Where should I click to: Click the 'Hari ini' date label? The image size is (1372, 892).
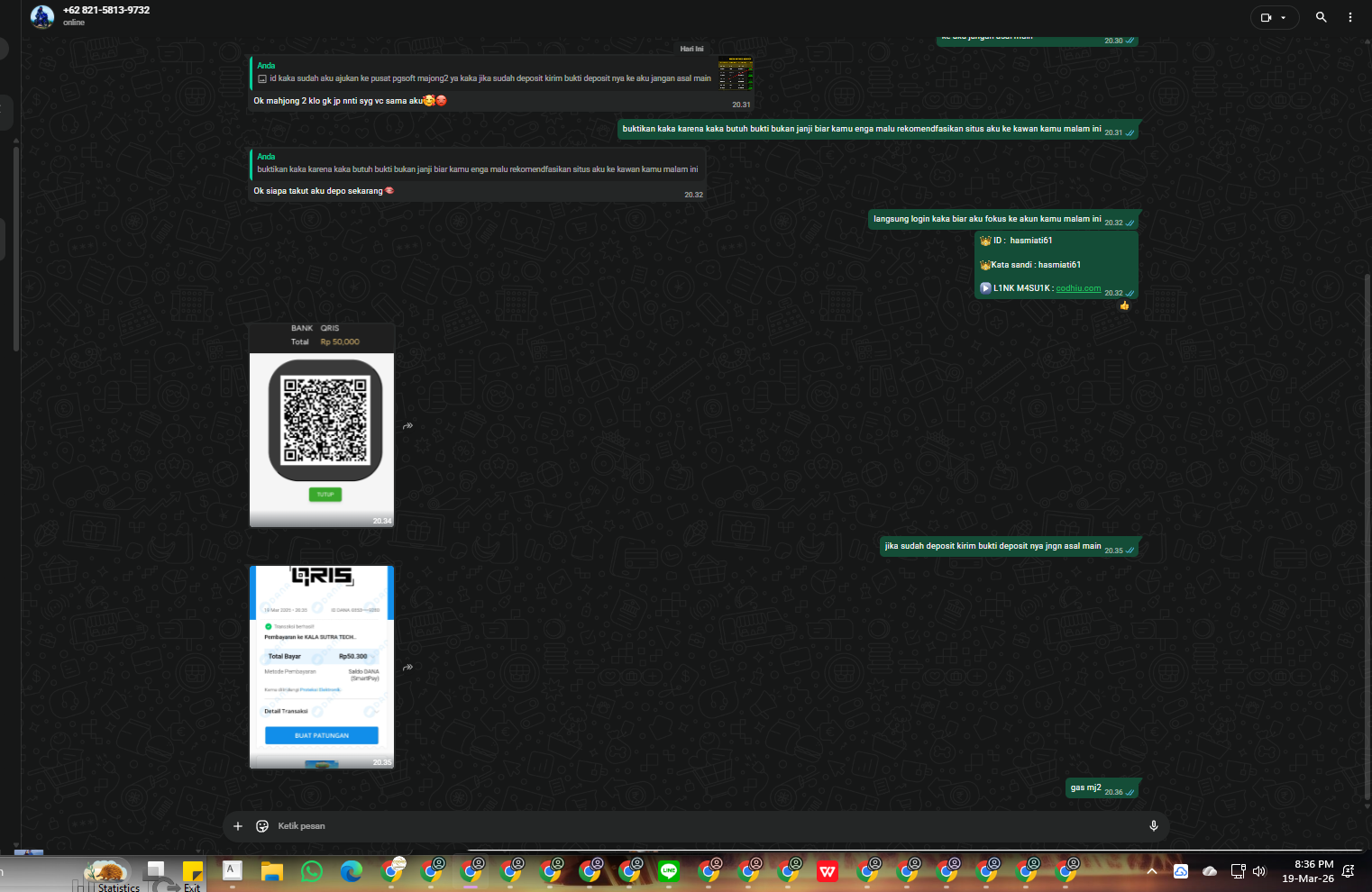[691, 49]
